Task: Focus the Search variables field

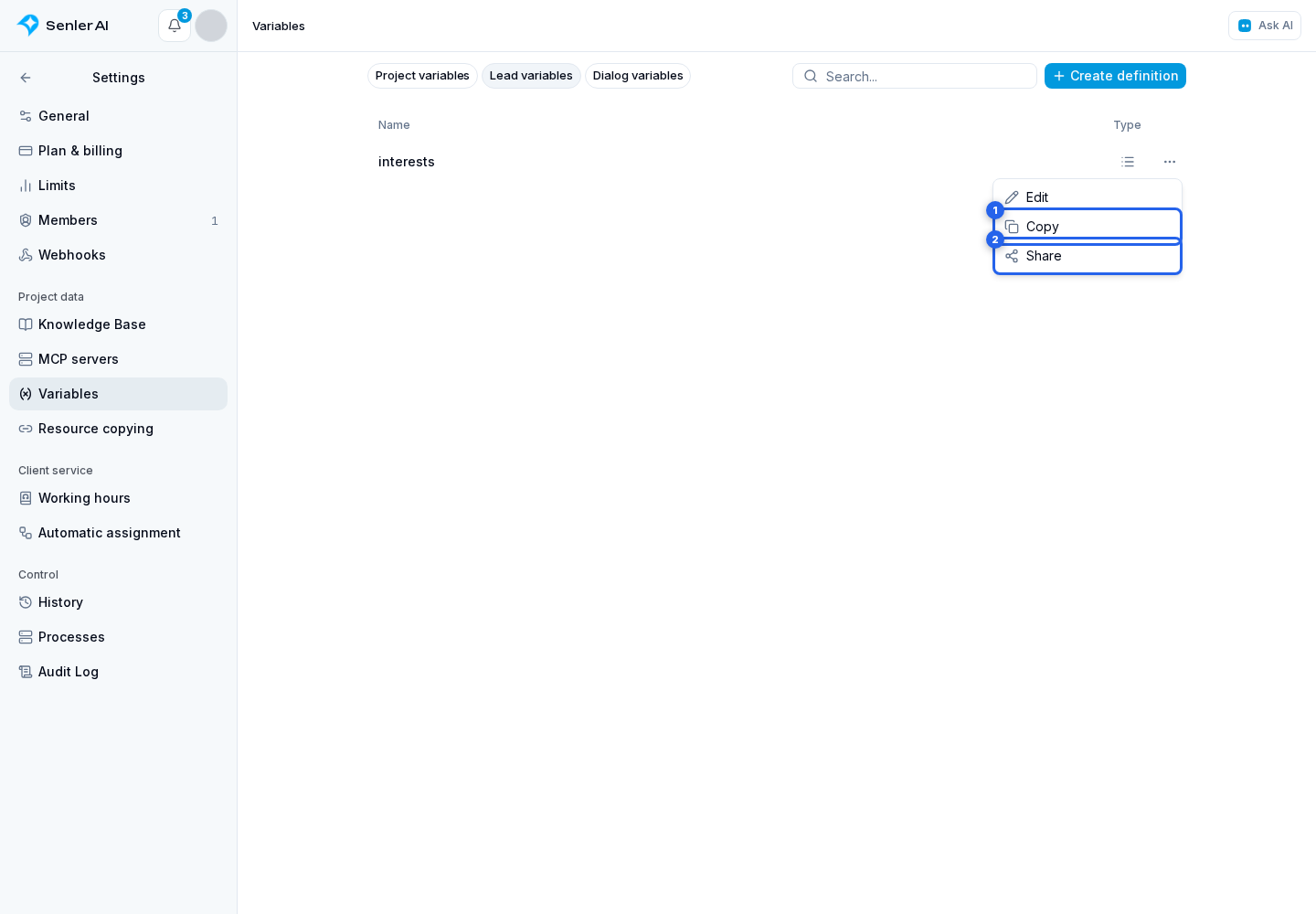Action: point(915,76)
